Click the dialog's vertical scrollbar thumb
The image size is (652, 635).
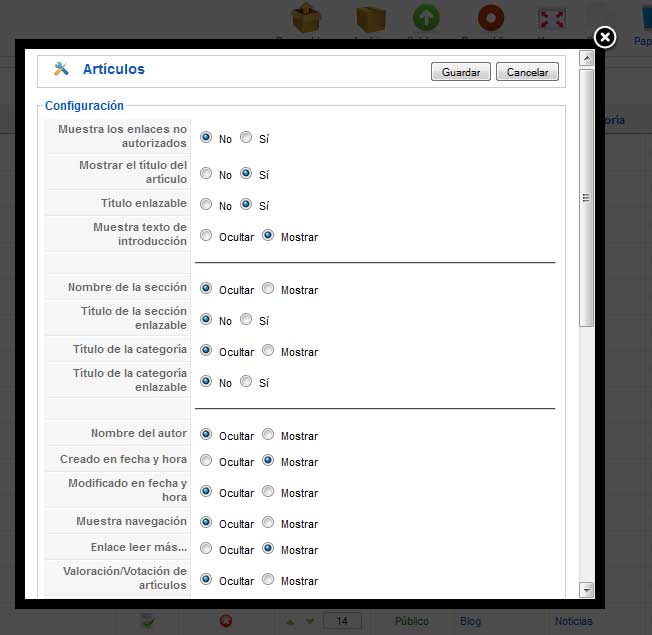click(586, 198)
